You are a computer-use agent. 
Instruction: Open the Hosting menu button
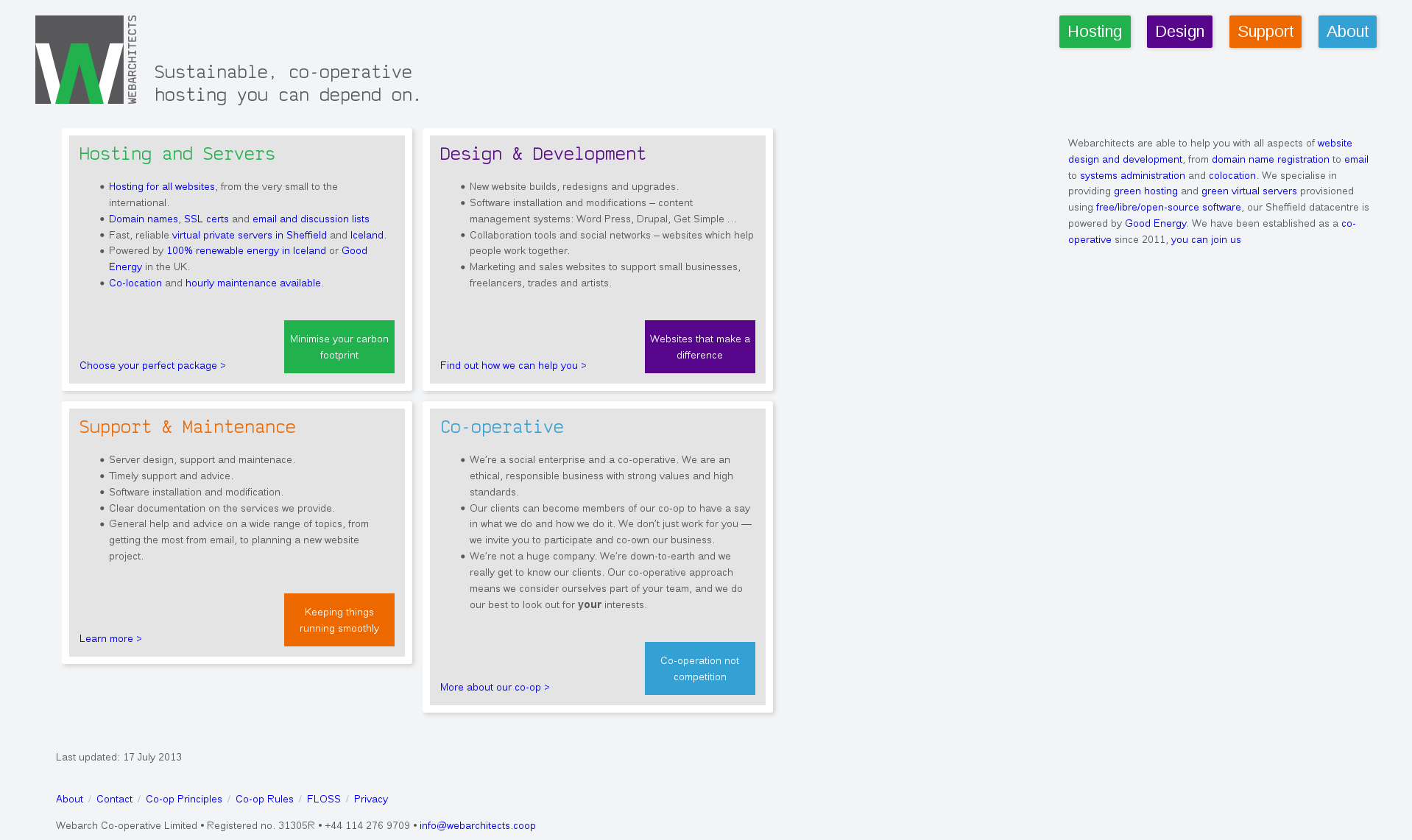1094,32
